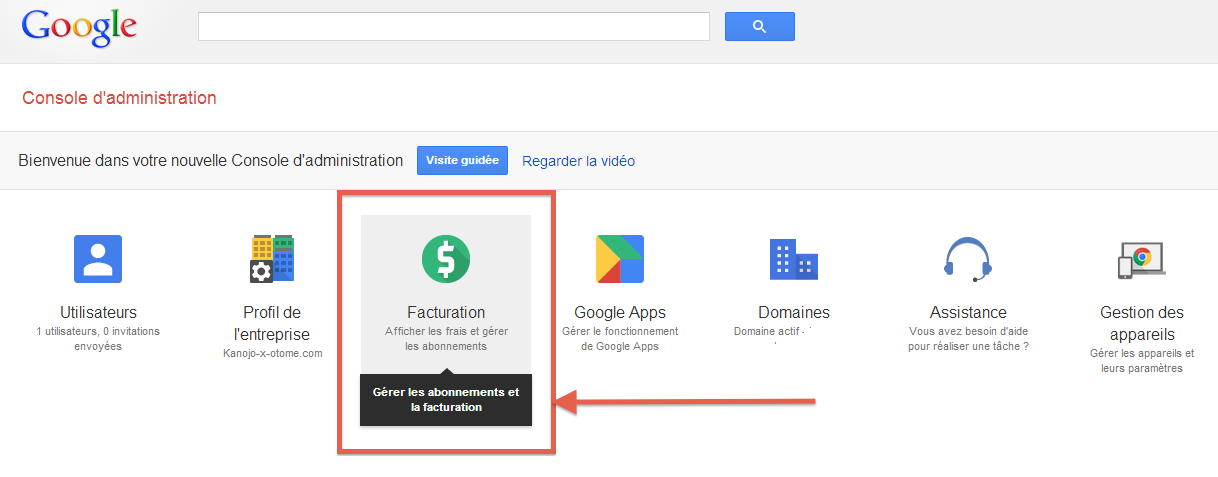
Task: Click 'Gérer le fonctionnement de Google Apps' text
Action: coord(620,338)
